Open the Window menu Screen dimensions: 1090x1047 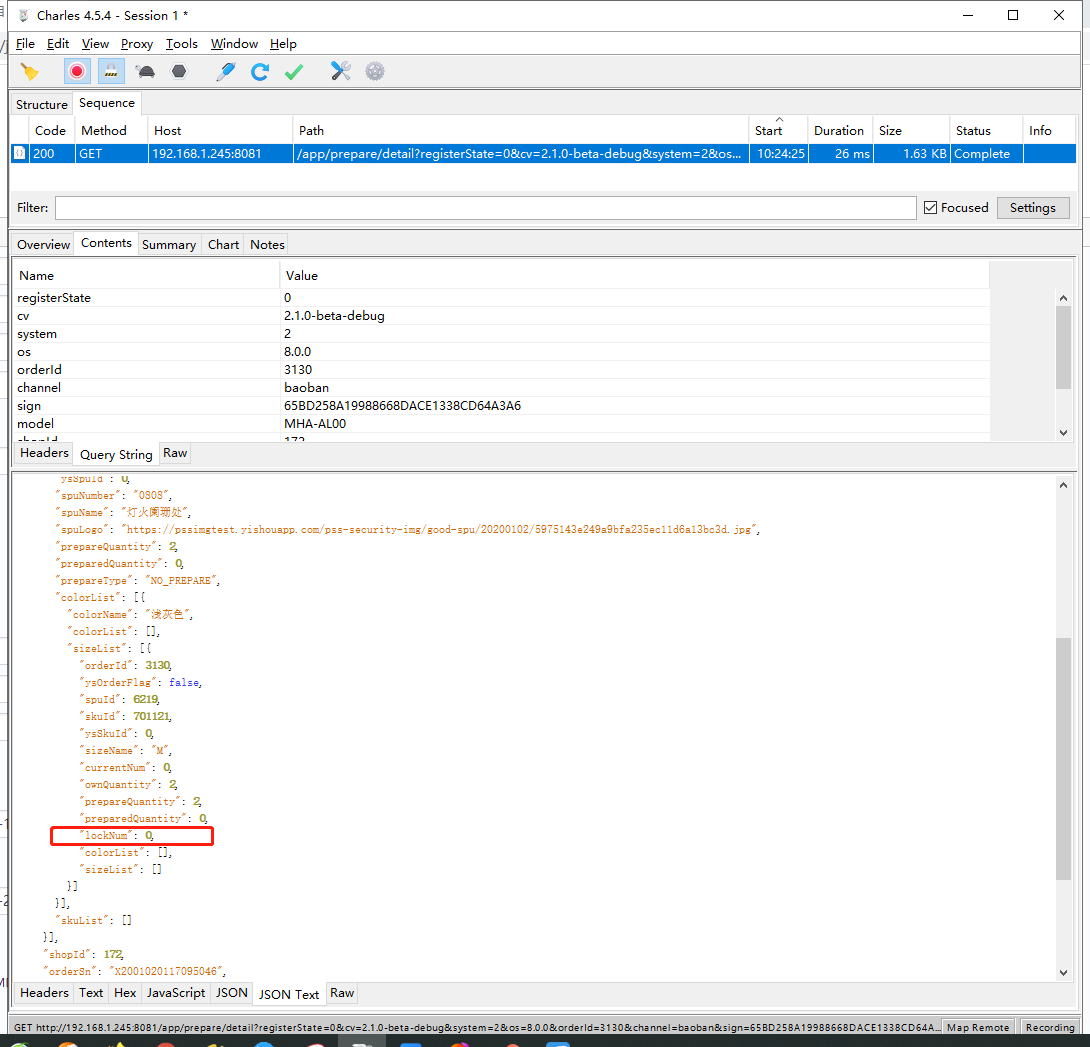pyautogui.click(x=234, y=44)
